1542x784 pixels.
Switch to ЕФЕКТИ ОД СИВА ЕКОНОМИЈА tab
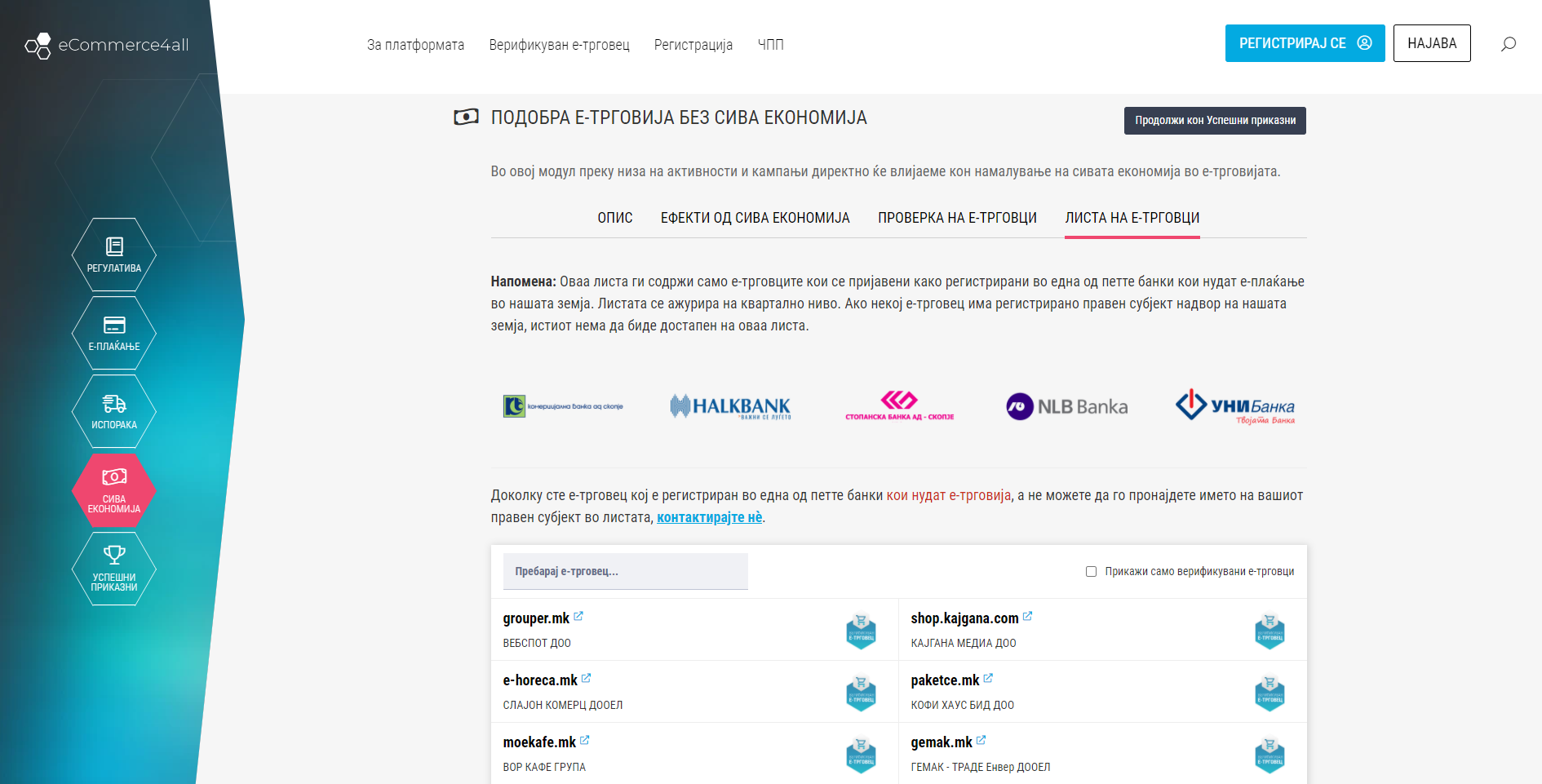tap(755, 218)
